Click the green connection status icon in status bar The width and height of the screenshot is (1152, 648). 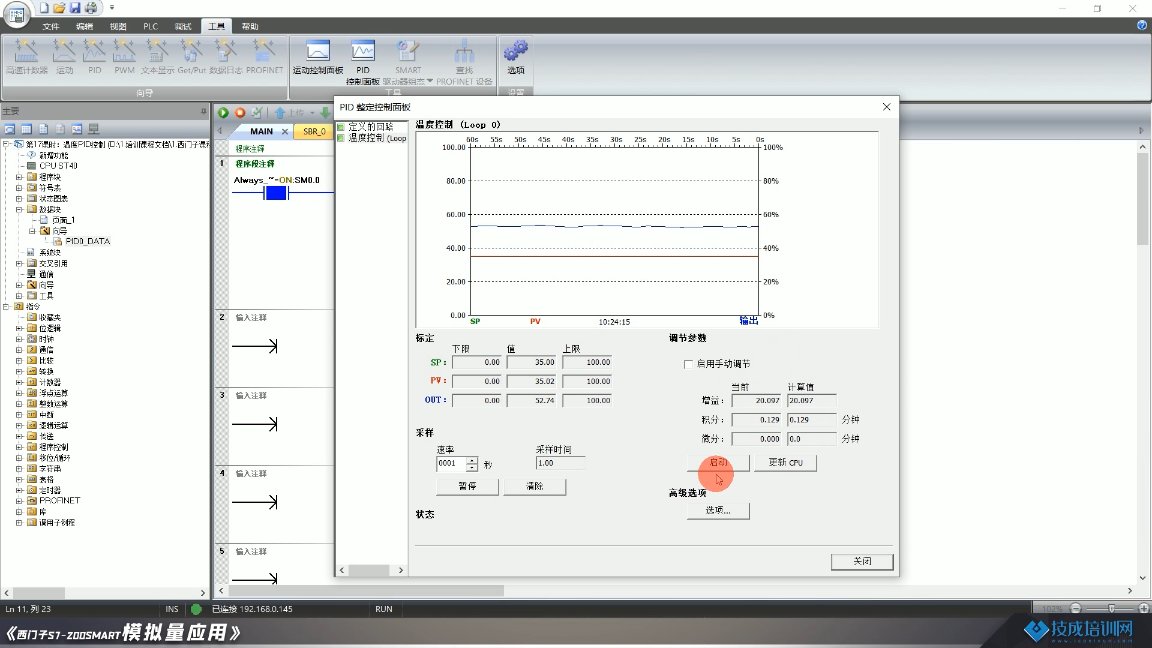[x=196, y=609]
